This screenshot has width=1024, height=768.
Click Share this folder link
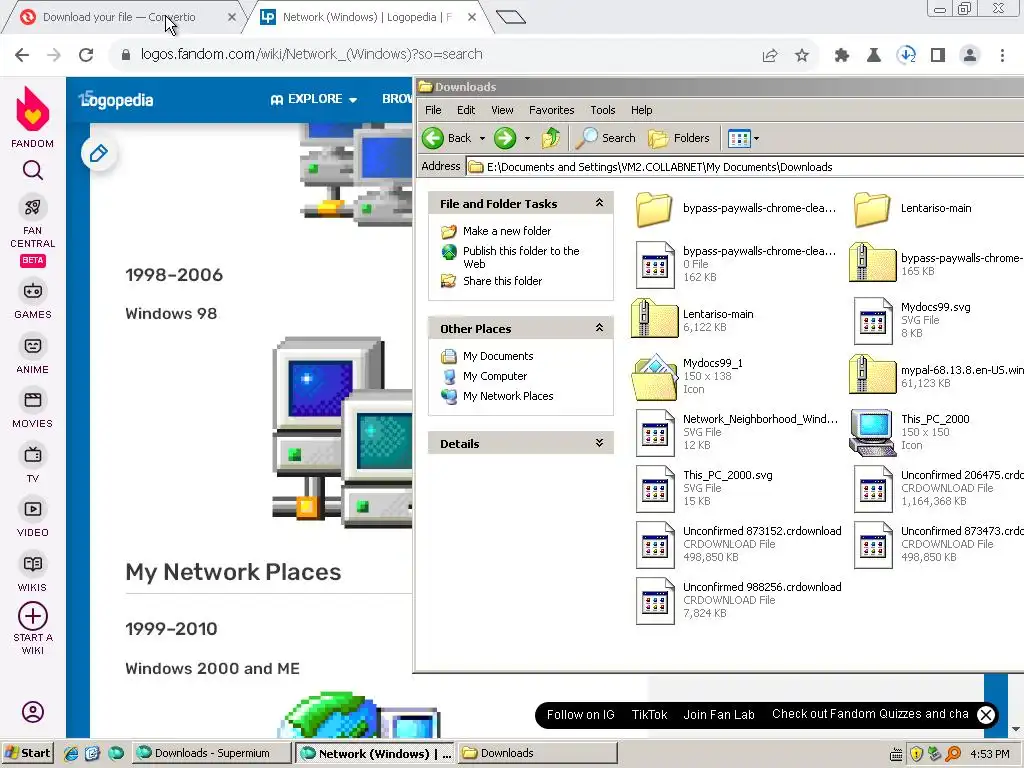point(502,281)
